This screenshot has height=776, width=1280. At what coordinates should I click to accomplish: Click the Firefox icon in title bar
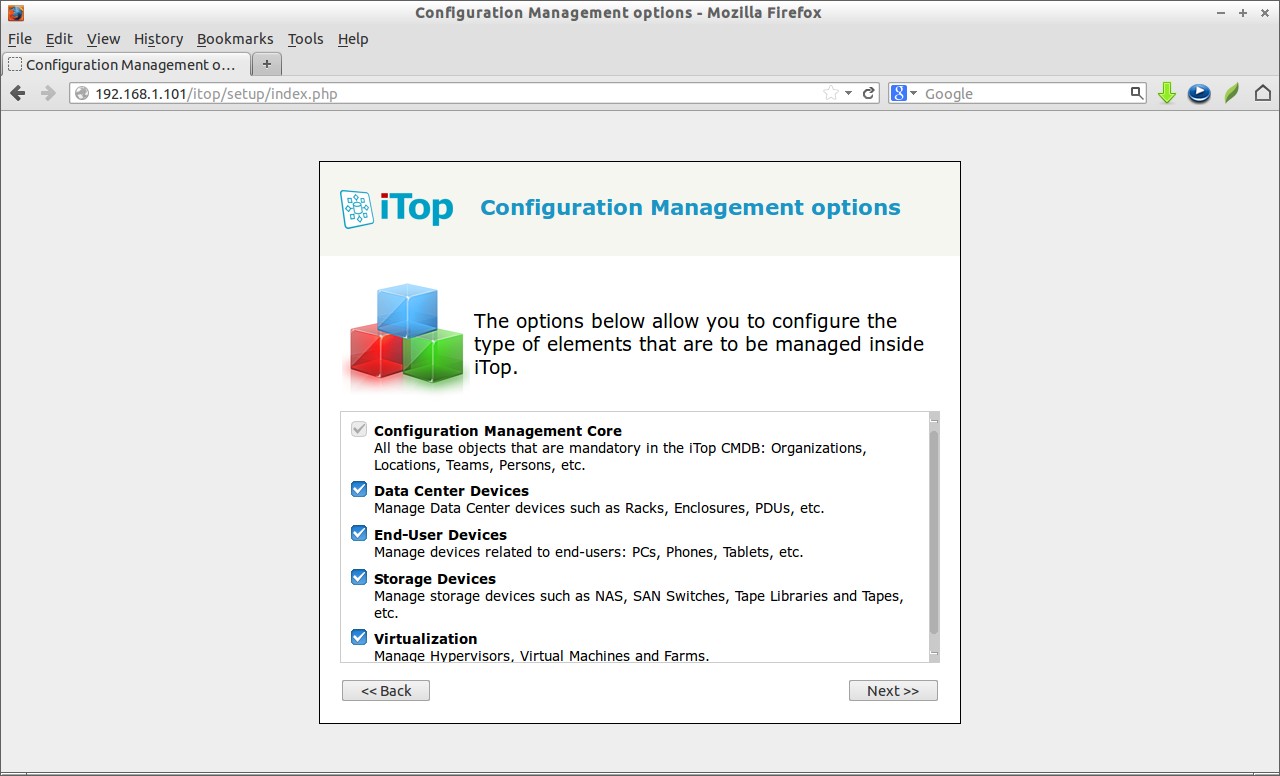point(15,13)
